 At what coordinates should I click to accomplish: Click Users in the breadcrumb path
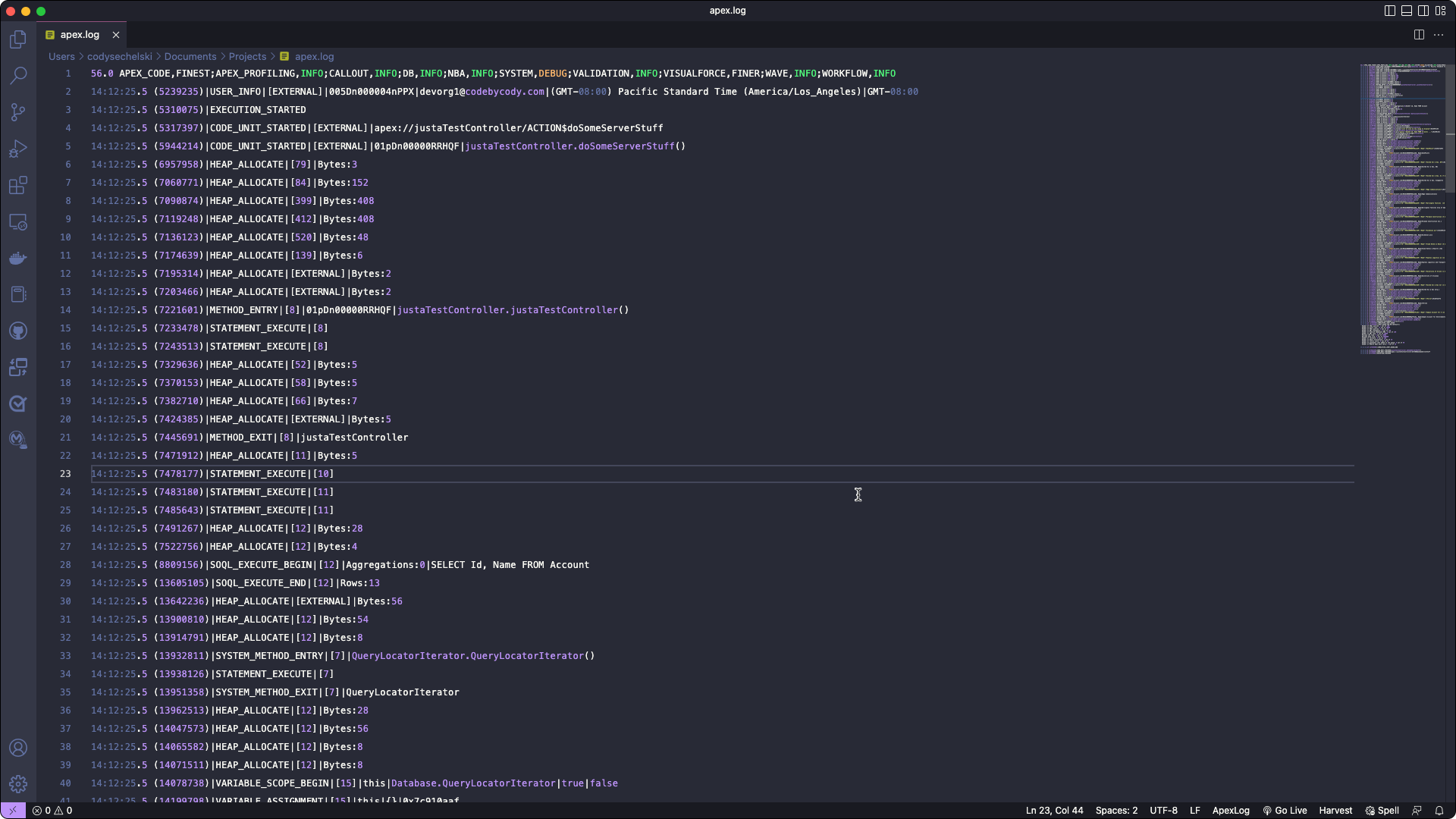click(x=61, y=57)
